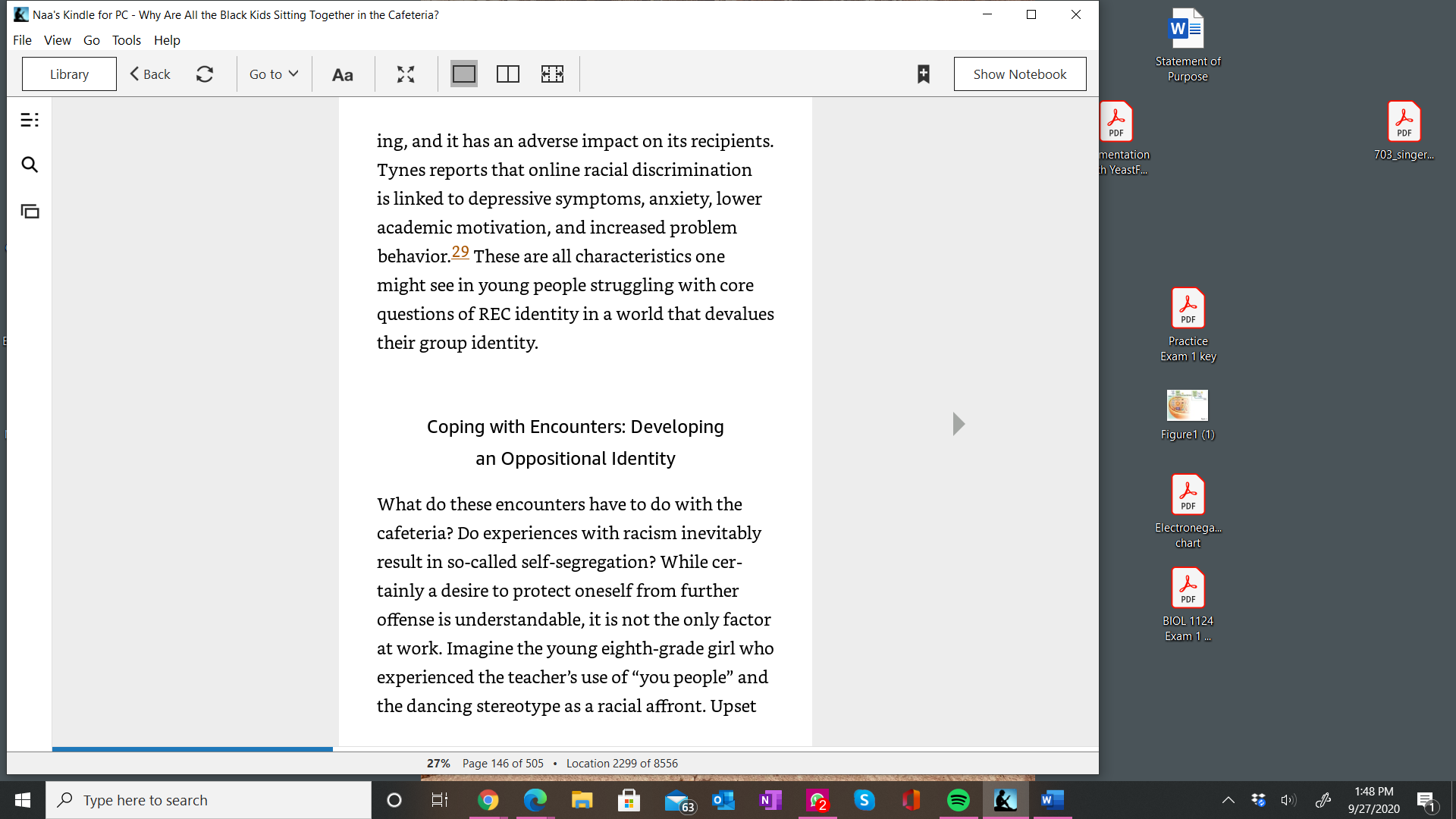The image size is (1456, 819).
Task: Open Windows Start menu
Action: coord(23,800)
